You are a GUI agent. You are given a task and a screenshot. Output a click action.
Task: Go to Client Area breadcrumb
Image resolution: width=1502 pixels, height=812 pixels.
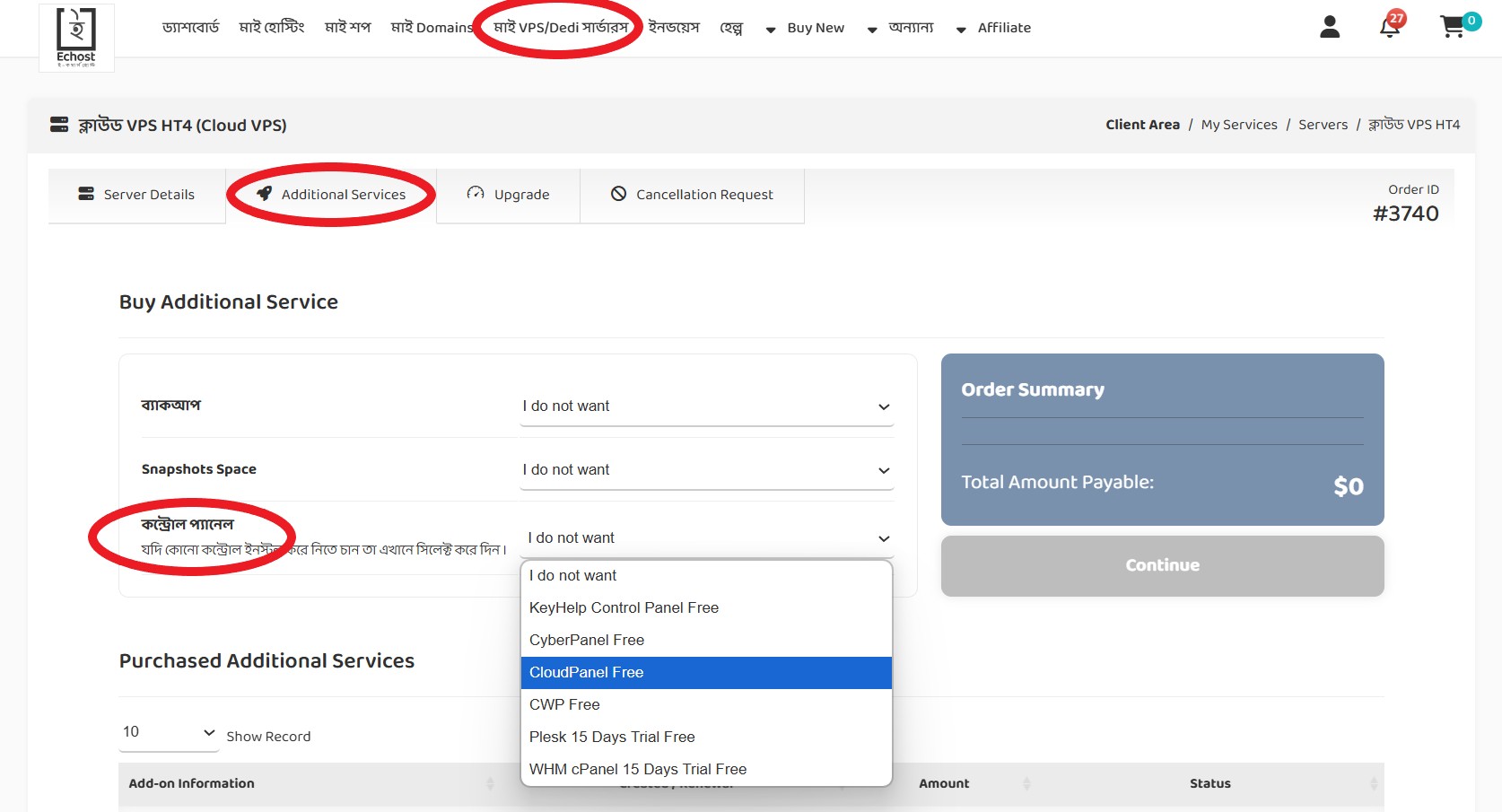[x=1142, y=125]
